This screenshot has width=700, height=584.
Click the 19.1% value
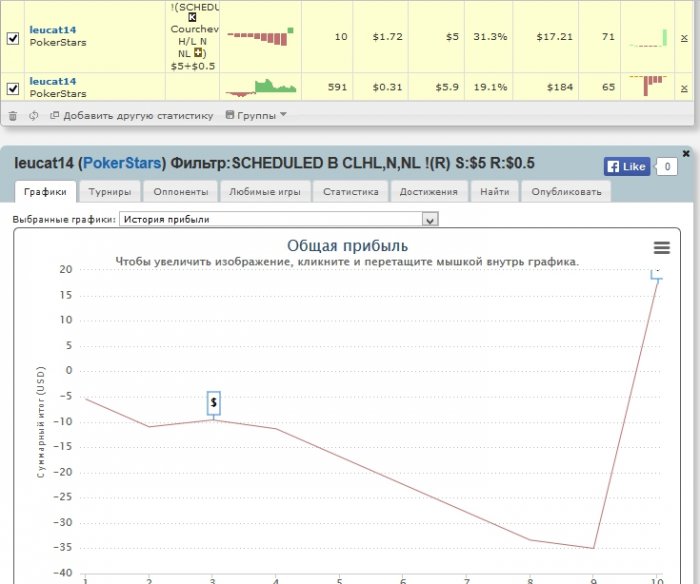[490, 87]
